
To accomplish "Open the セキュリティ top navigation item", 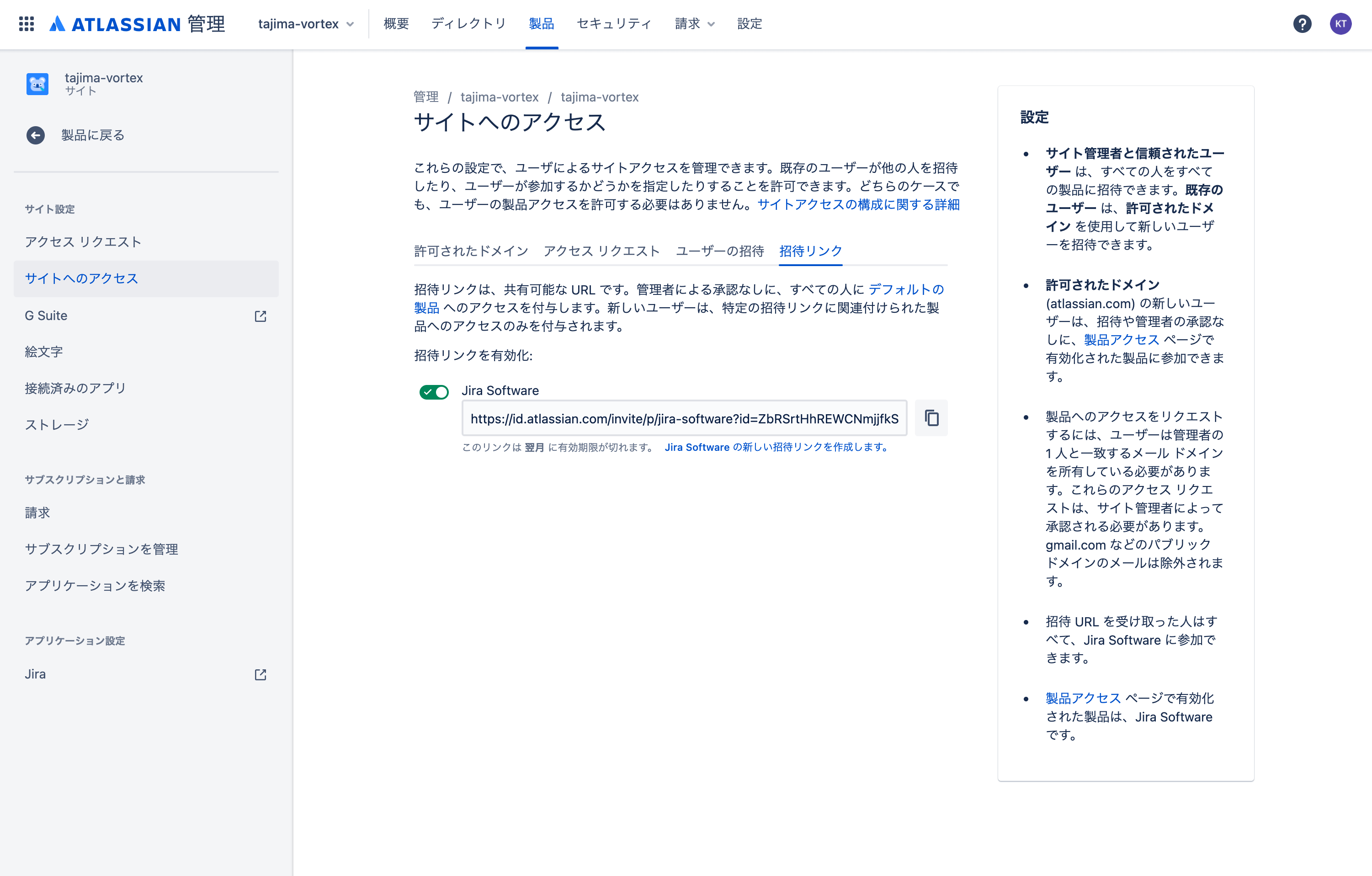I will [614, 23].
